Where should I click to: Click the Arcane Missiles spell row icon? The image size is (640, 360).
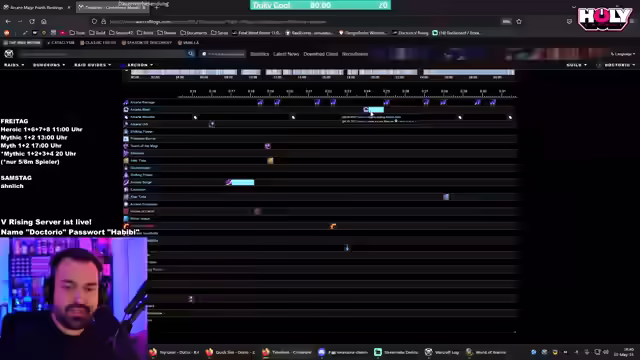[x=126, y=117]
